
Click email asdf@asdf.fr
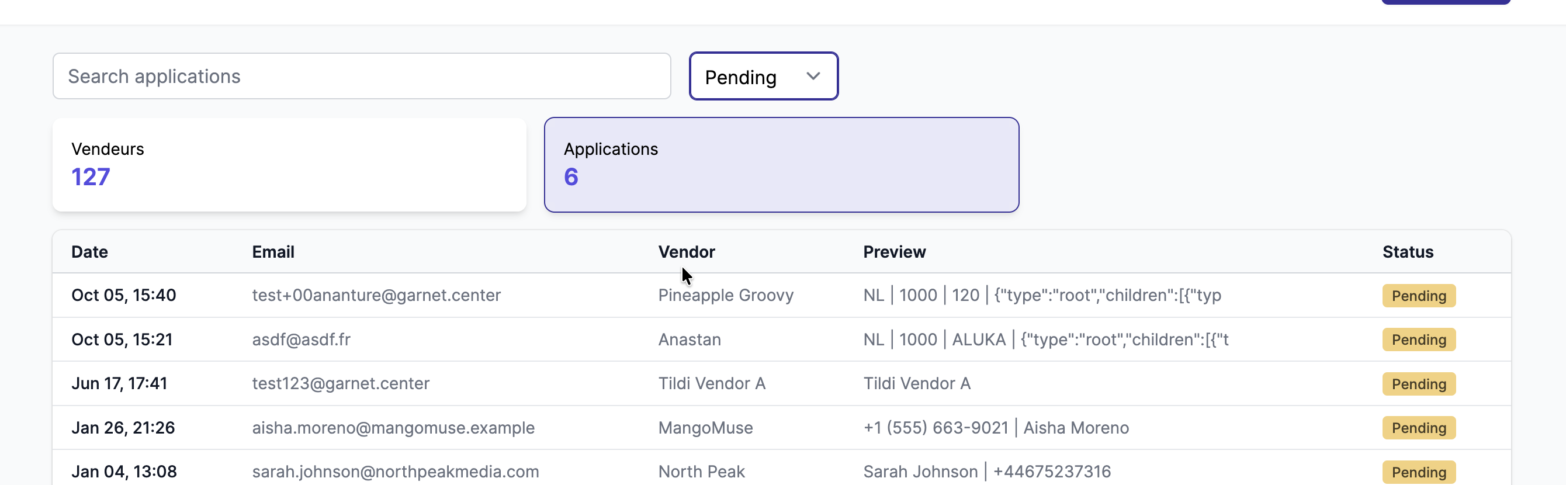click(301, 339)
